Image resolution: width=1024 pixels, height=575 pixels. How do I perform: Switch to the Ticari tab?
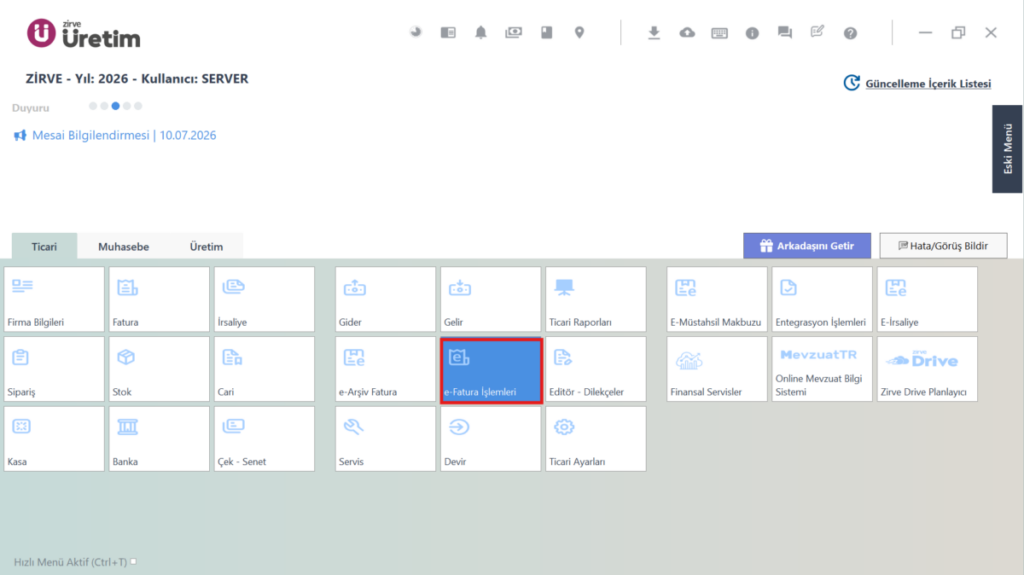(x=44, y=246)
